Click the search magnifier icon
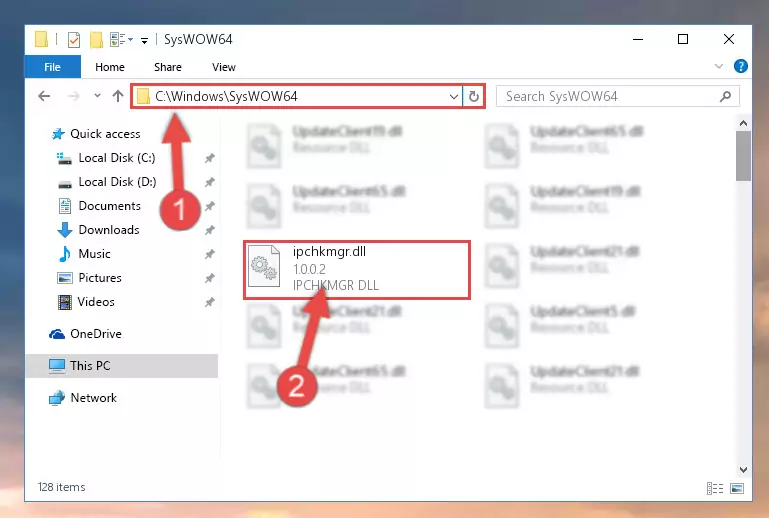769x518 pixels. coord(725,97)
